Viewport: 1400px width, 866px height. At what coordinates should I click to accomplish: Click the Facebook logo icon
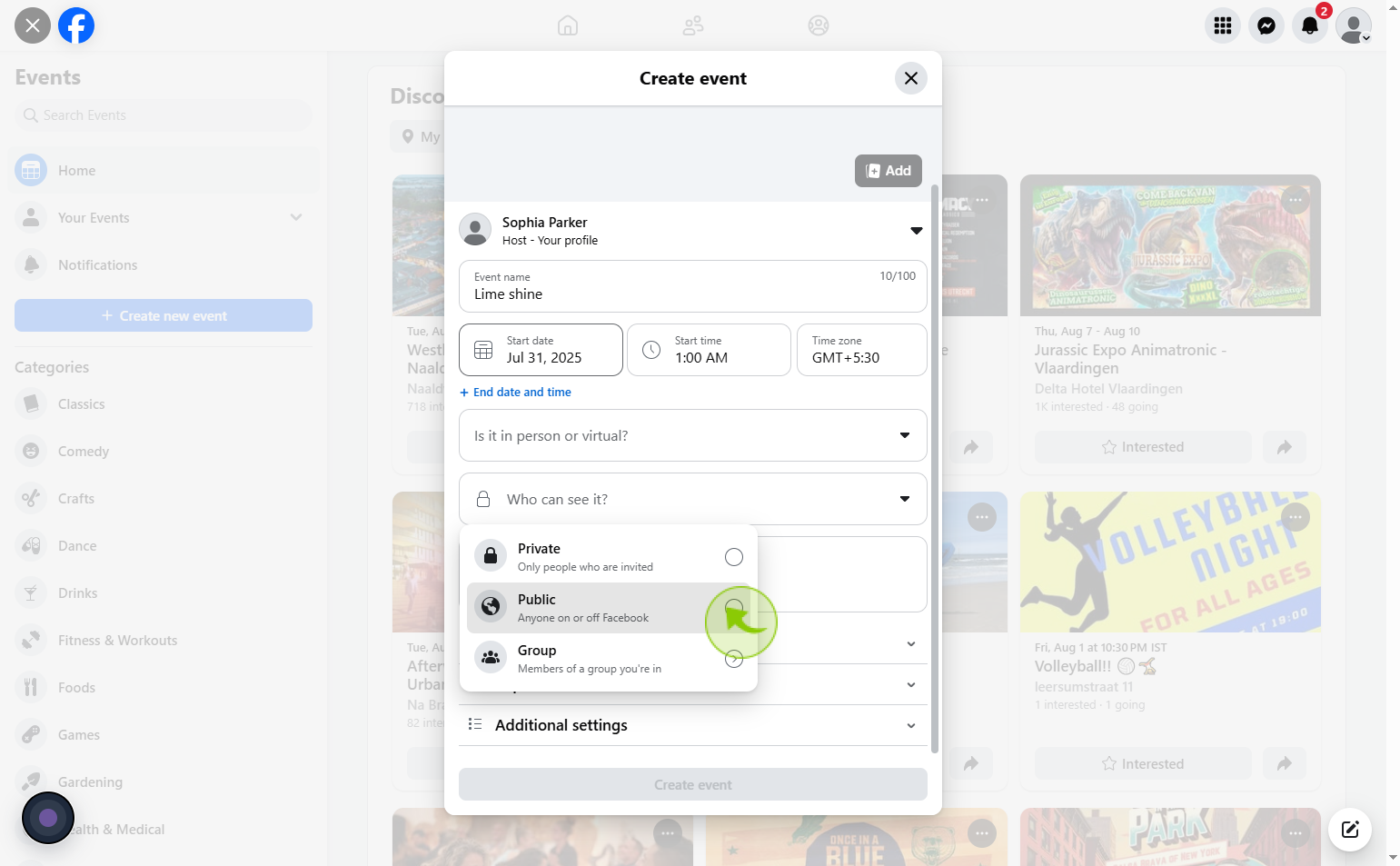pyautogui.click(x=76, y=25)
